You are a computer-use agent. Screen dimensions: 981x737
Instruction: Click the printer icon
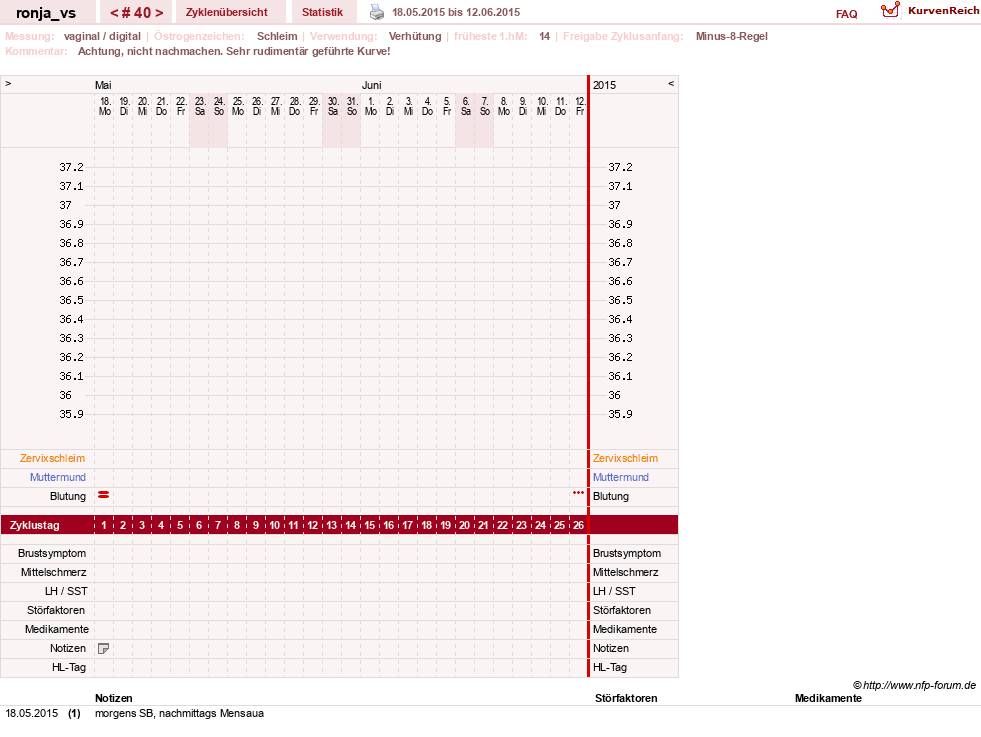[377, 12]
